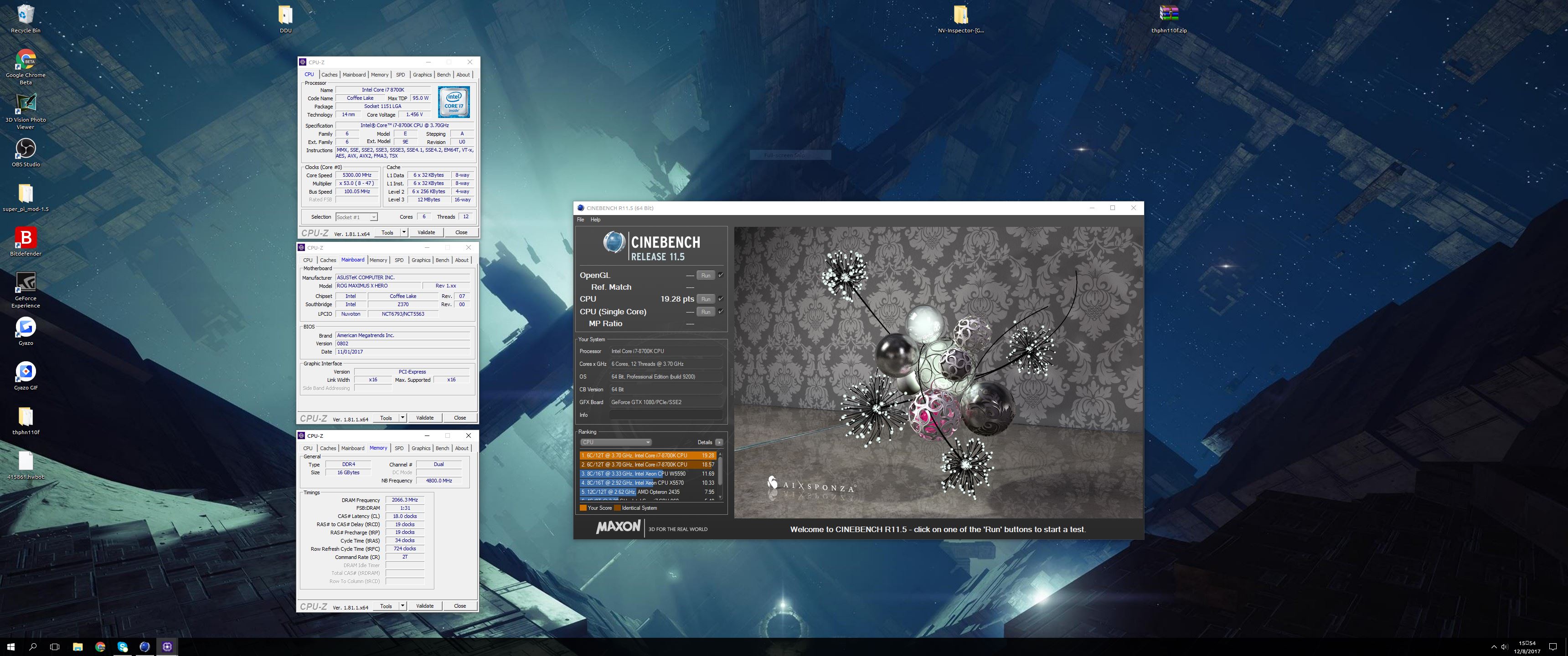Click the Cinebench render preview image
Viewport: 1568px width, 656px height.
coord(938,373)
